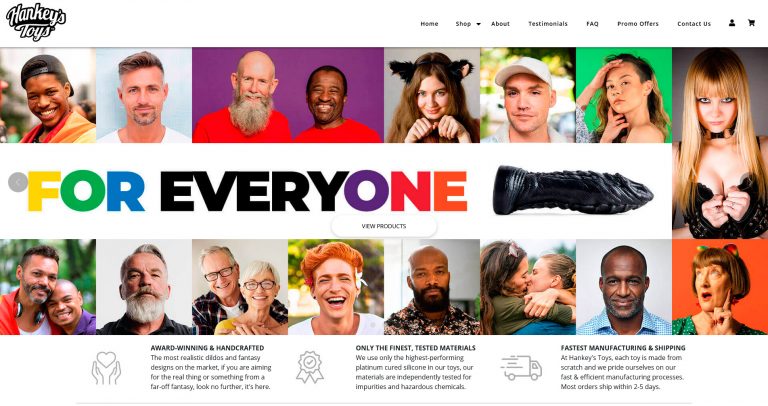The image size is (768, 406).
Task: Expand the Shop dropdown arrow
Action: pos(479,24)
